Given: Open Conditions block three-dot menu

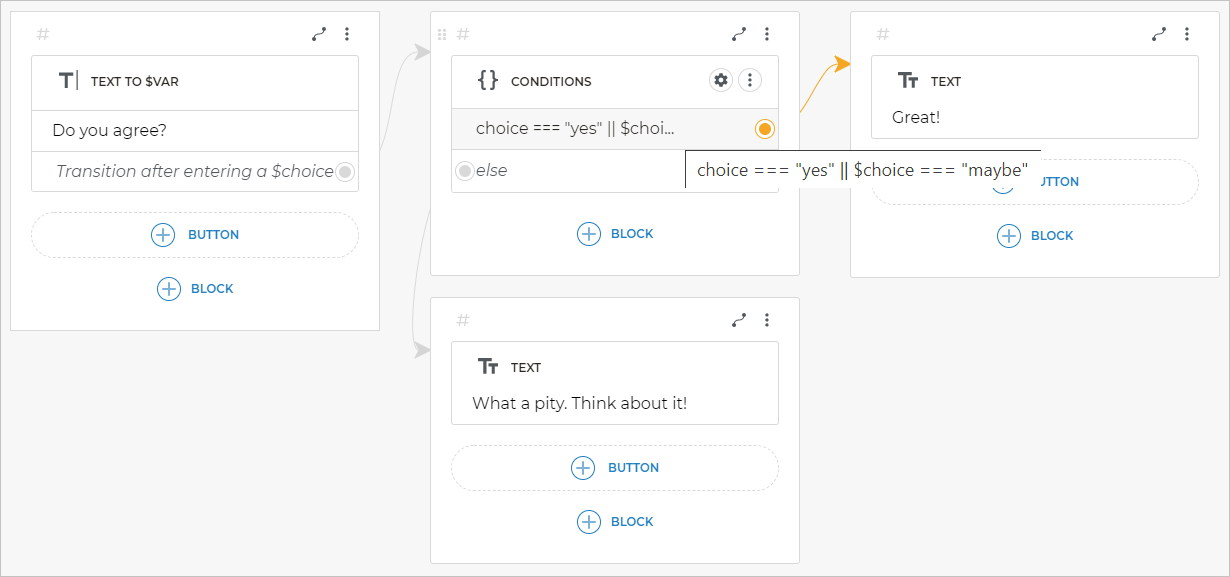Looking at the screenshot, I should click(750, 81).
